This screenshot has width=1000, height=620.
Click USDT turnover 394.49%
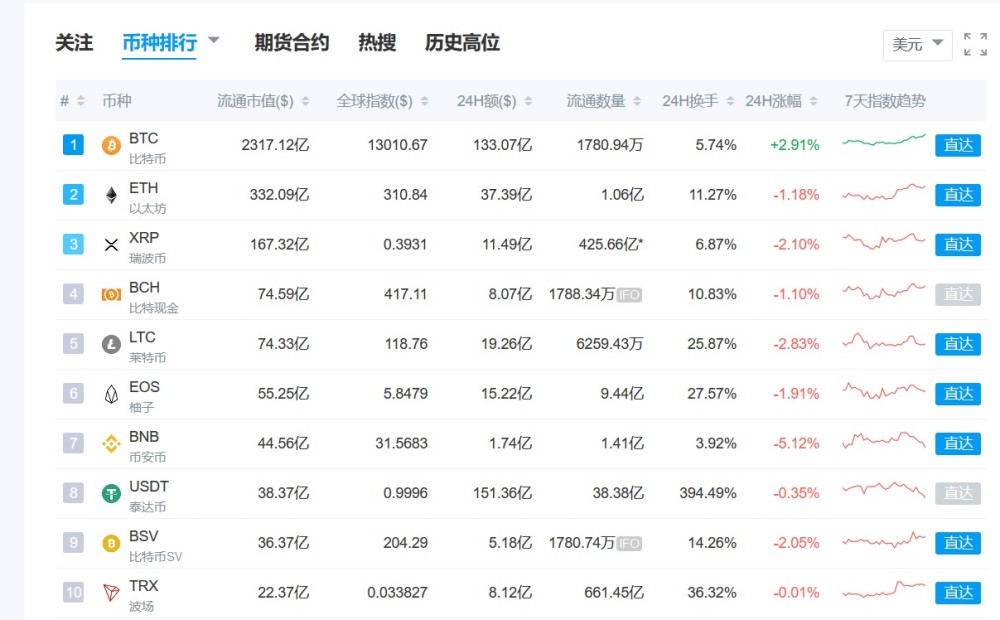(x=708, y=493)
